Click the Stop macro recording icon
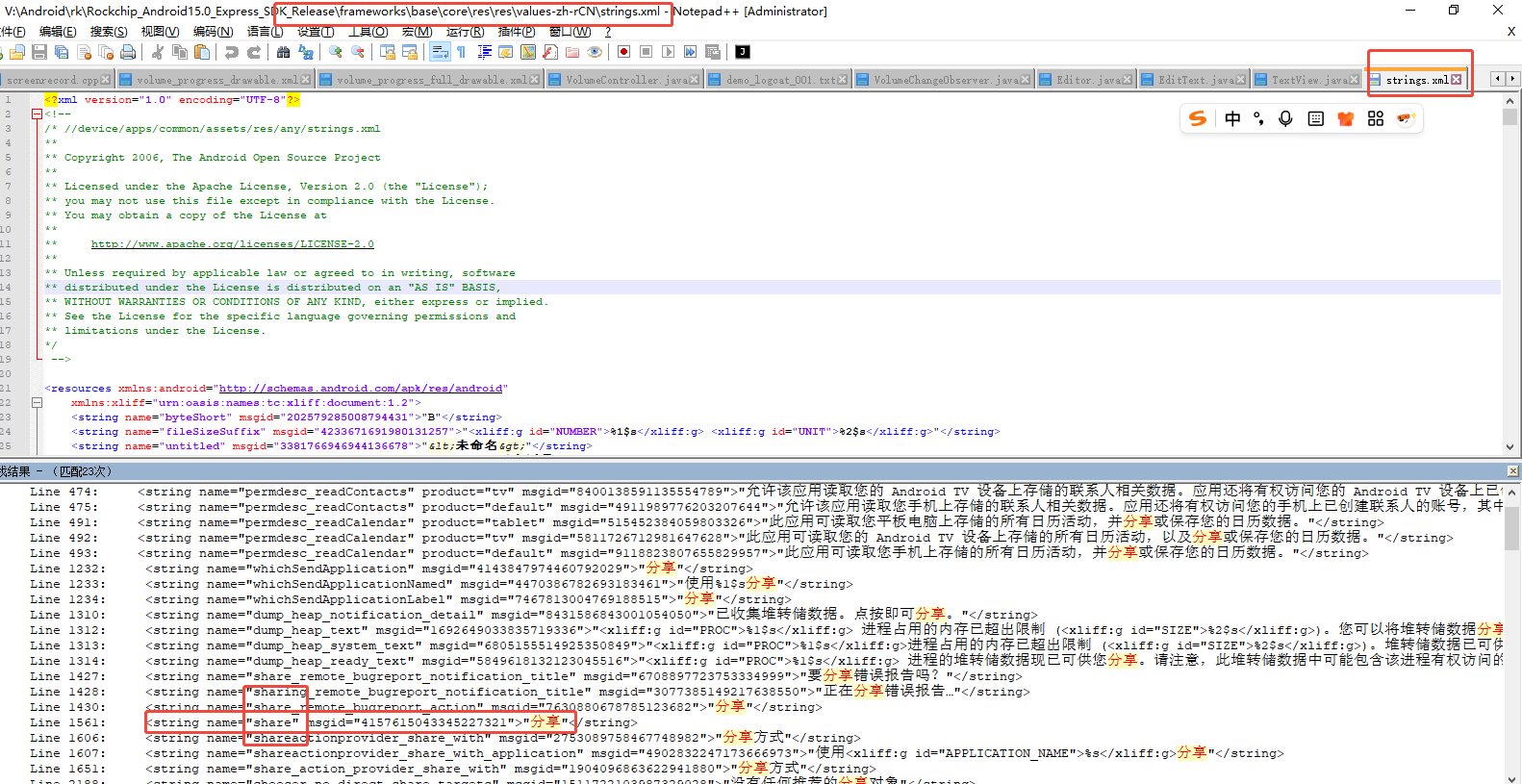Screen dimensions: 1522x784 [646, 52]
